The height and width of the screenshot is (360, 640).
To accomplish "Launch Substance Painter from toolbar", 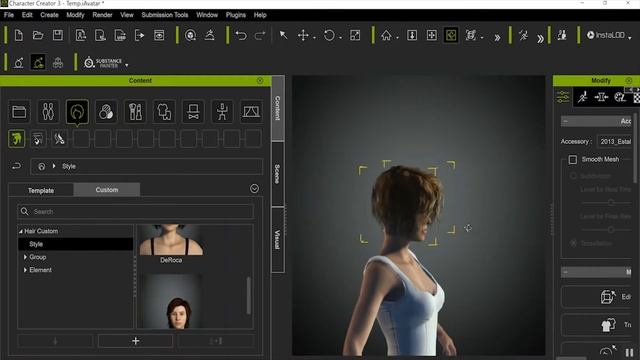I will [x=103, y=63].
